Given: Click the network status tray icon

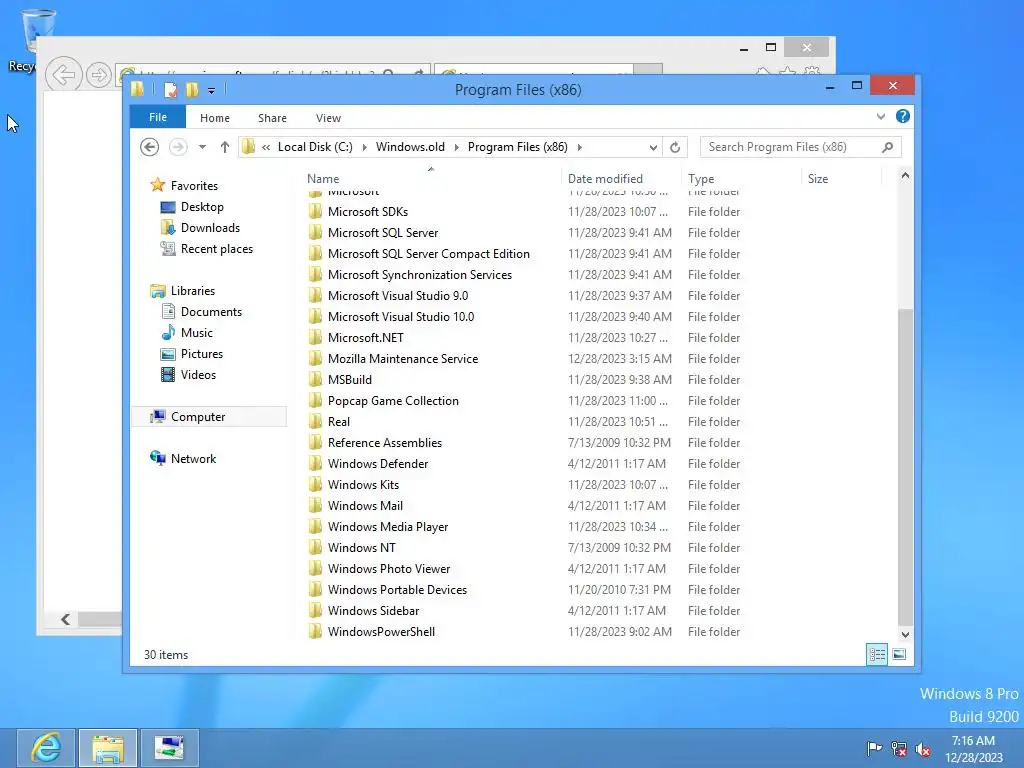Looking at the screenshot, I should coord(899,748).
